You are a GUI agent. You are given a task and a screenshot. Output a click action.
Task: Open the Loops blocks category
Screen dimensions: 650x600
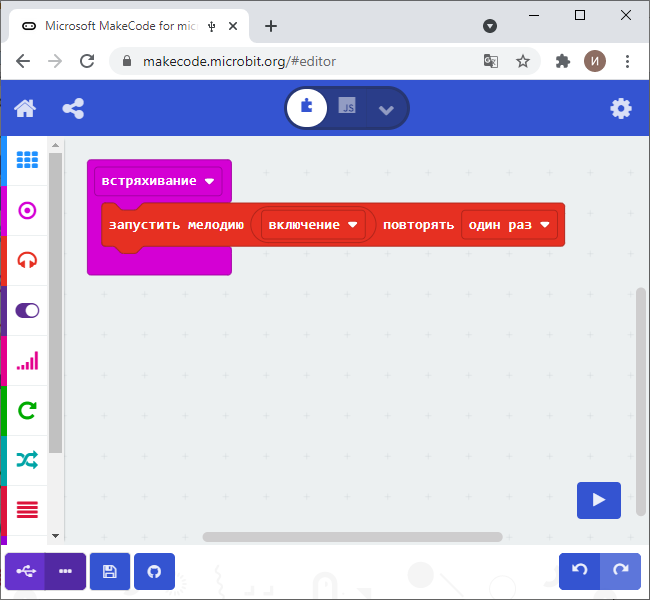point(27,411)
